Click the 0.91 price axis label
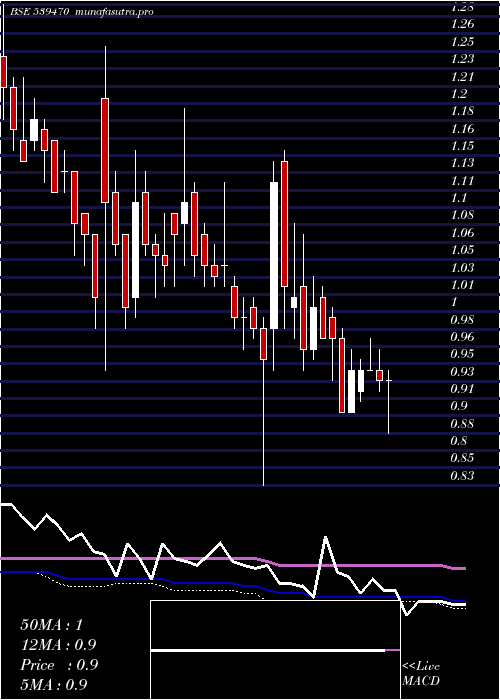Viewport: 500px width, 700px height. (462, 389)
